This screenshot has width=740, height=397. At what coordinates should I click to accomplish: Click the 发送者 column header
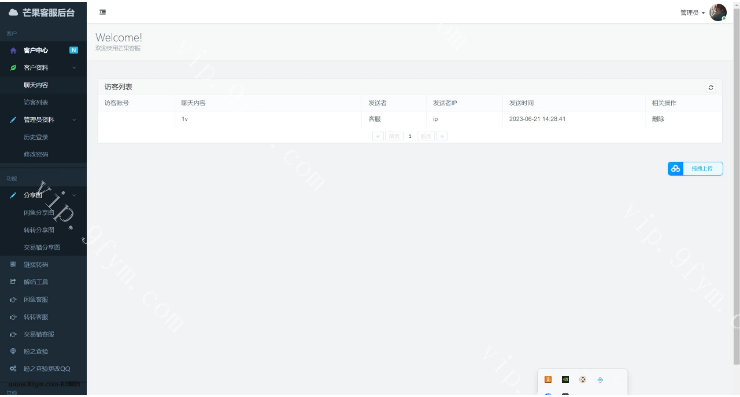378,103
